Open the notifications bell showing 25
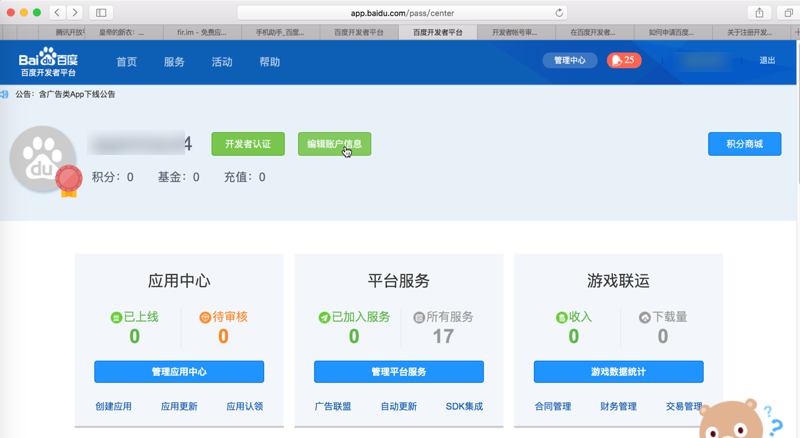Viewport: 800px width, 438px height. [x=624, y=60]
